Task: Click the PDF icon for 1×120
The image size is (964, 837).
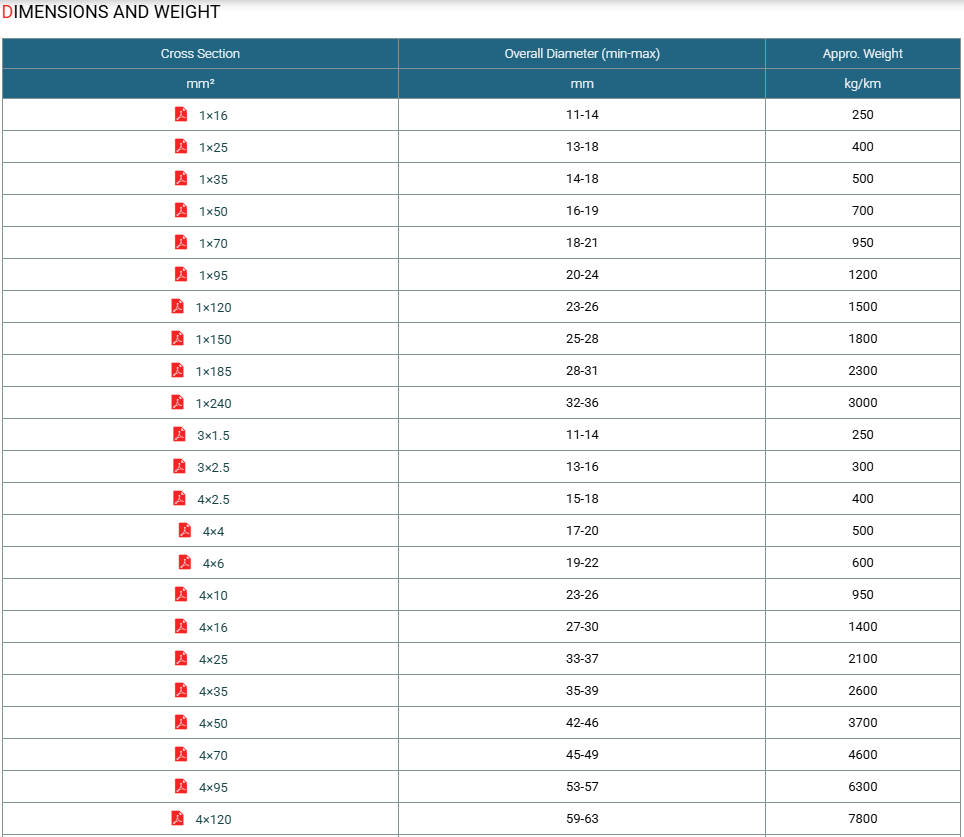Action: coord(177,306)
